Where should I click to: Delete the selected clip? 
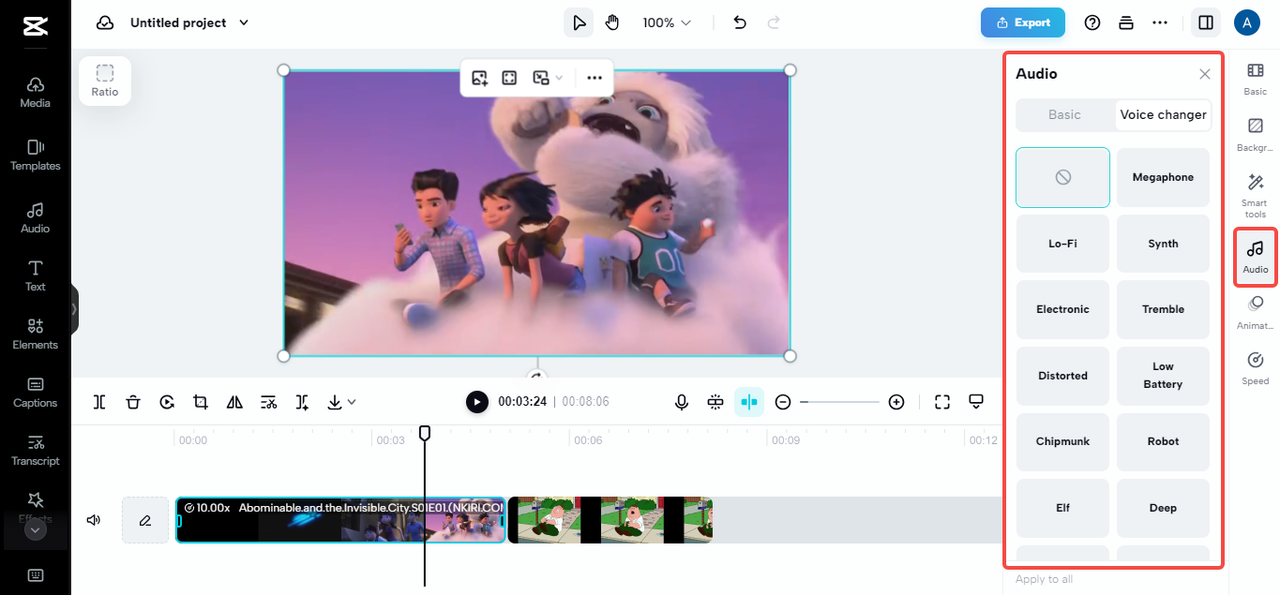point(133,402)
